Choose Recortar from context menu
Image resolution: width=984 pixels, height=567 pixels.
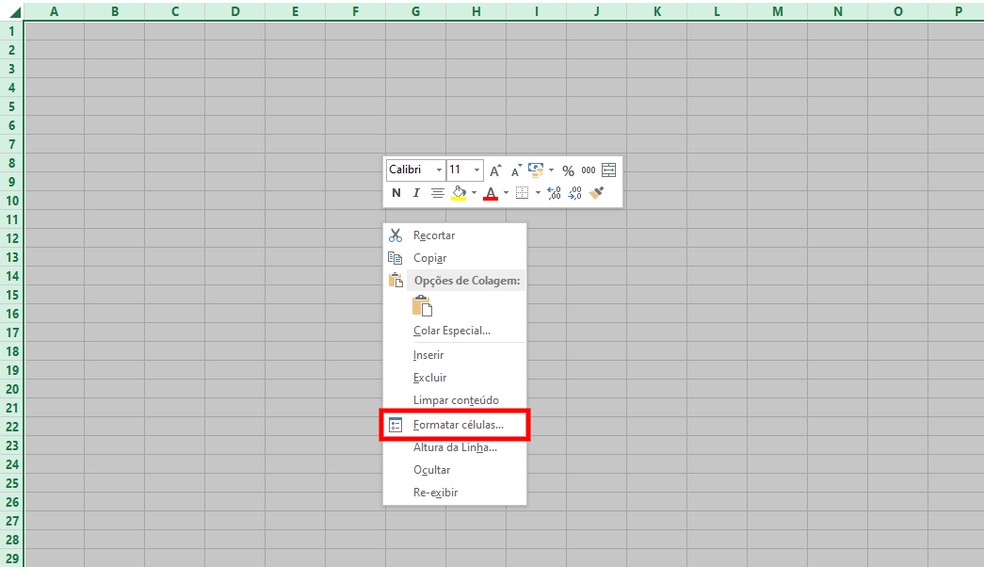click(x=455, y=235)
